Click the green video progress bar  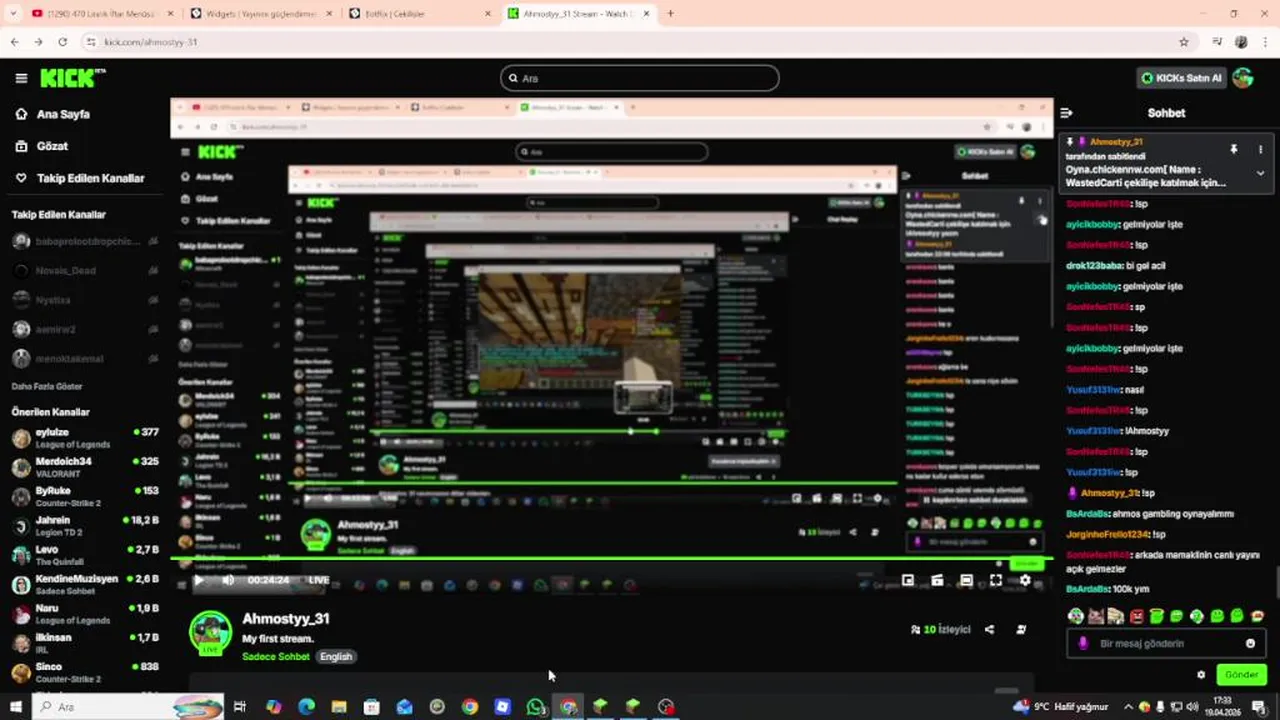pyautogui.click(x=611, y=560)
